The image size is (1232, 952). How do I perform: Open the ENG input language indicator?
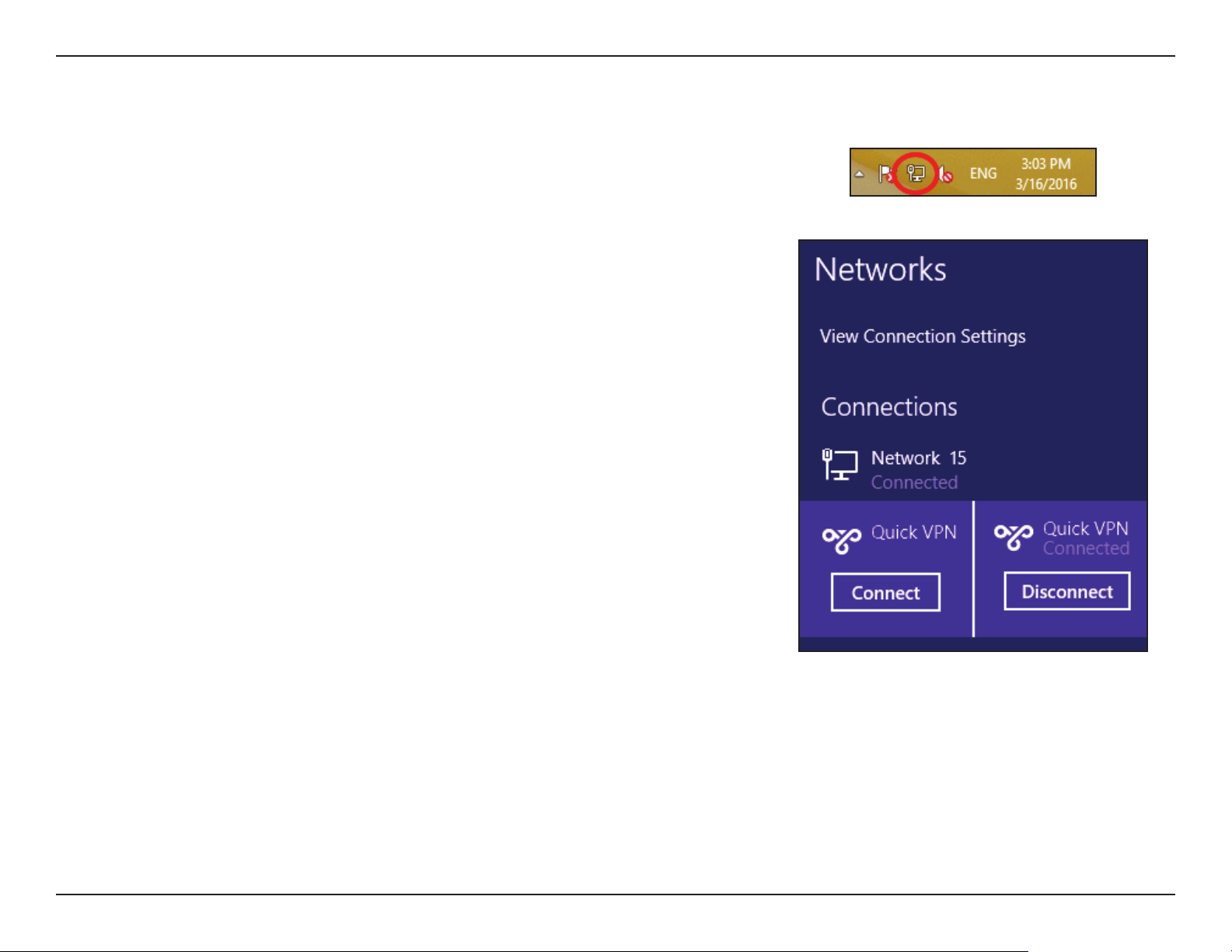tap(983, 173)
